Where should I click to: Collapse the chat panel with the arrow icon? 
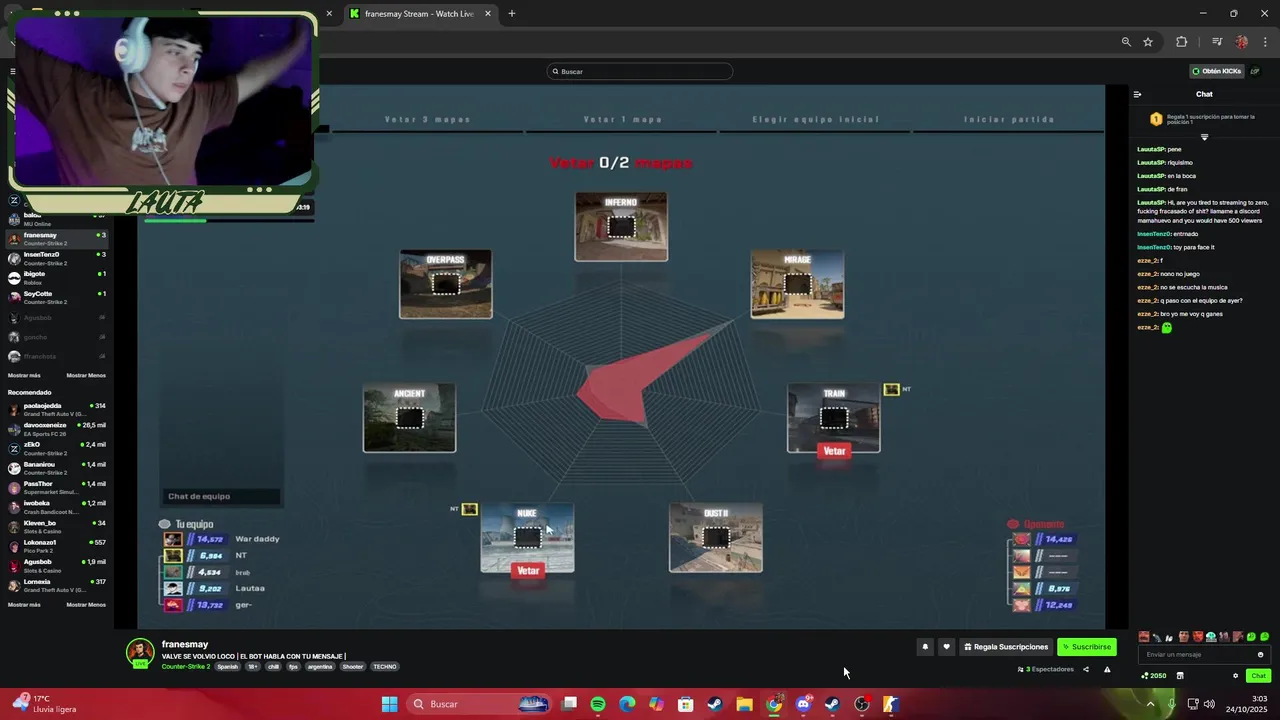pyautogui.click(x=1137, y=94)
